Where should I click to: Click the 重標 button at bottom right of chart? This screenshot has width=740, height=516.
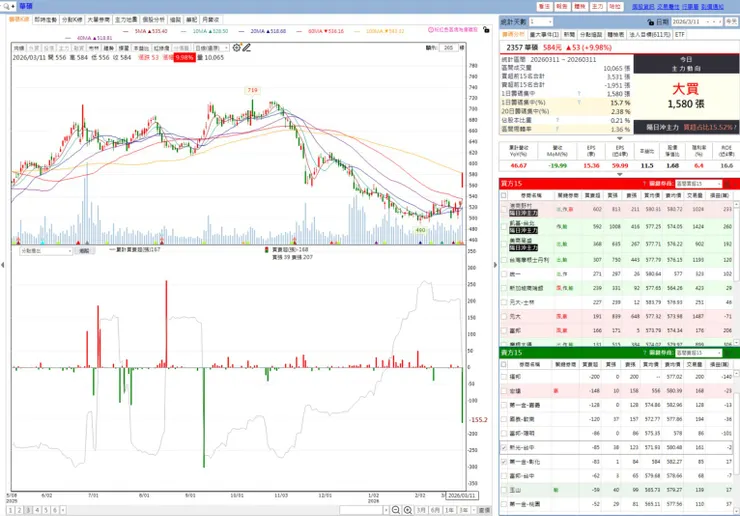(484, 510)
